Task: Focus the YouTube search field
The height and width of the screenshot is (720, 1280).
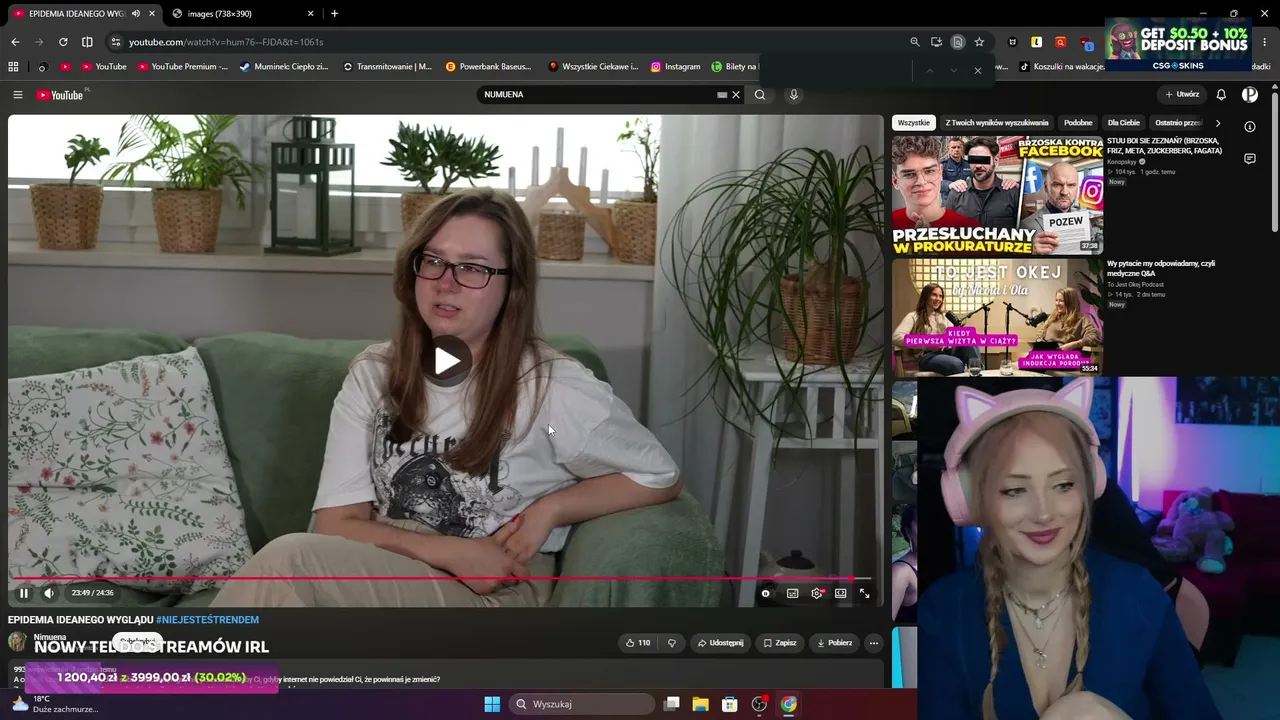Action: (x=598, y=95)
